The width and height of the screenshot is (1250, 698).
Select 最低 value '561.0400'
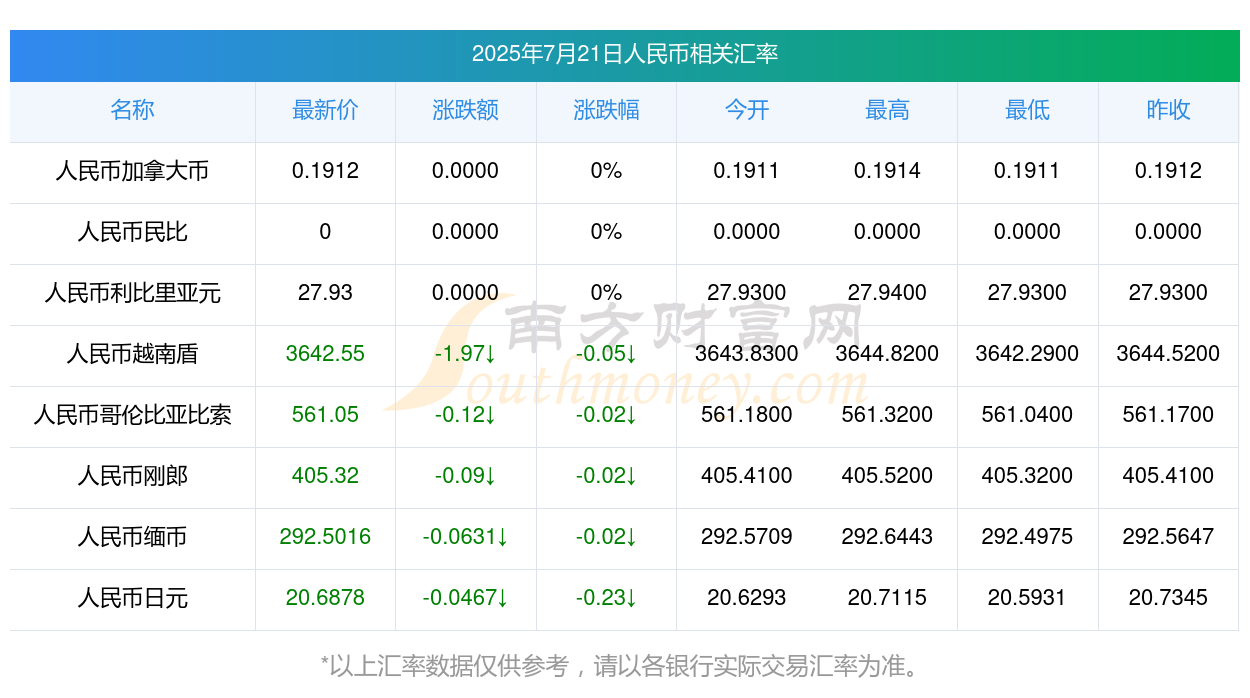1027,415
